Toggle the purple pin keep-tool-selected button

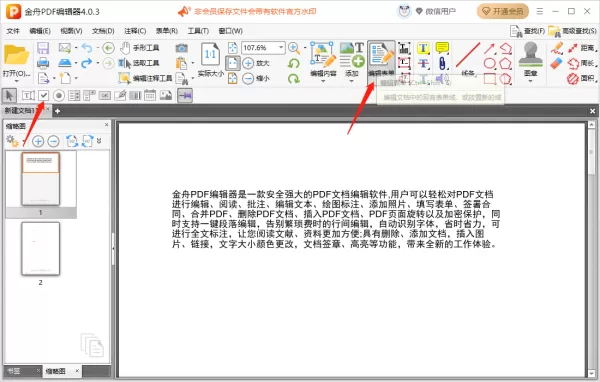point(185,96)
